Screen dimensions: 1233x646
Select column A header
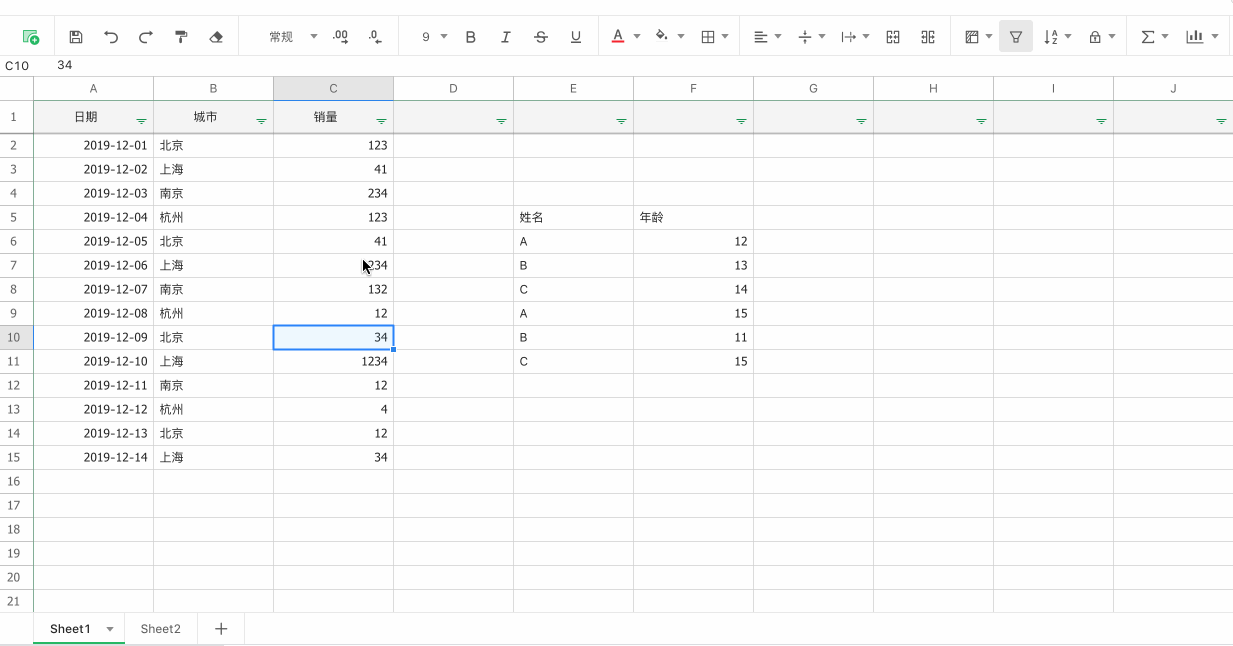click(x=94, y=89)
